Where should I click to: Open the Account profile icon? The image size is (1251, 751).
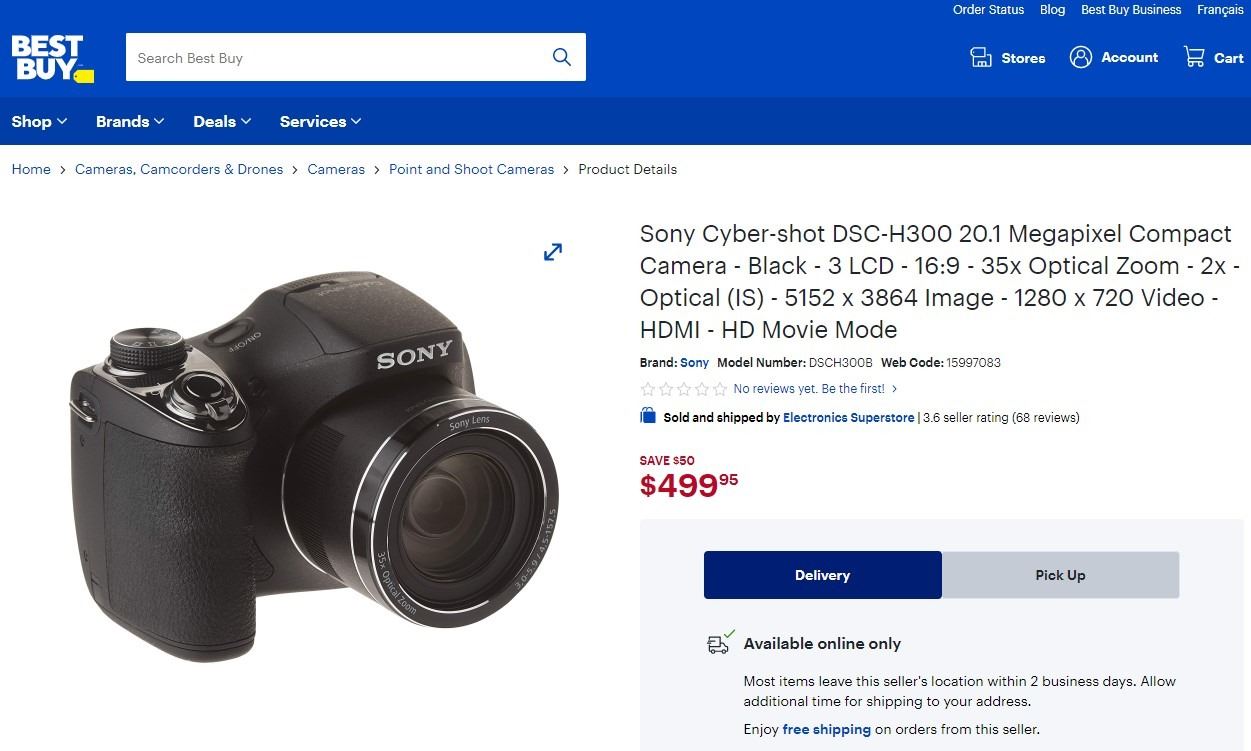[1081, 57]
